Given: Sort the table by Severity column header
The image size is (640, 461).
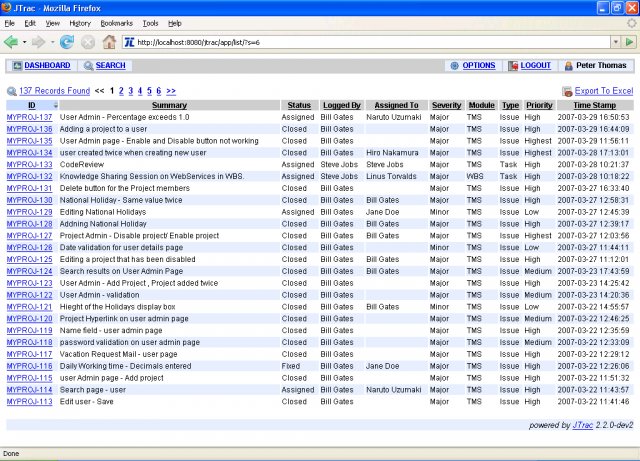Looking at the screenshot, I should (446, 105).
